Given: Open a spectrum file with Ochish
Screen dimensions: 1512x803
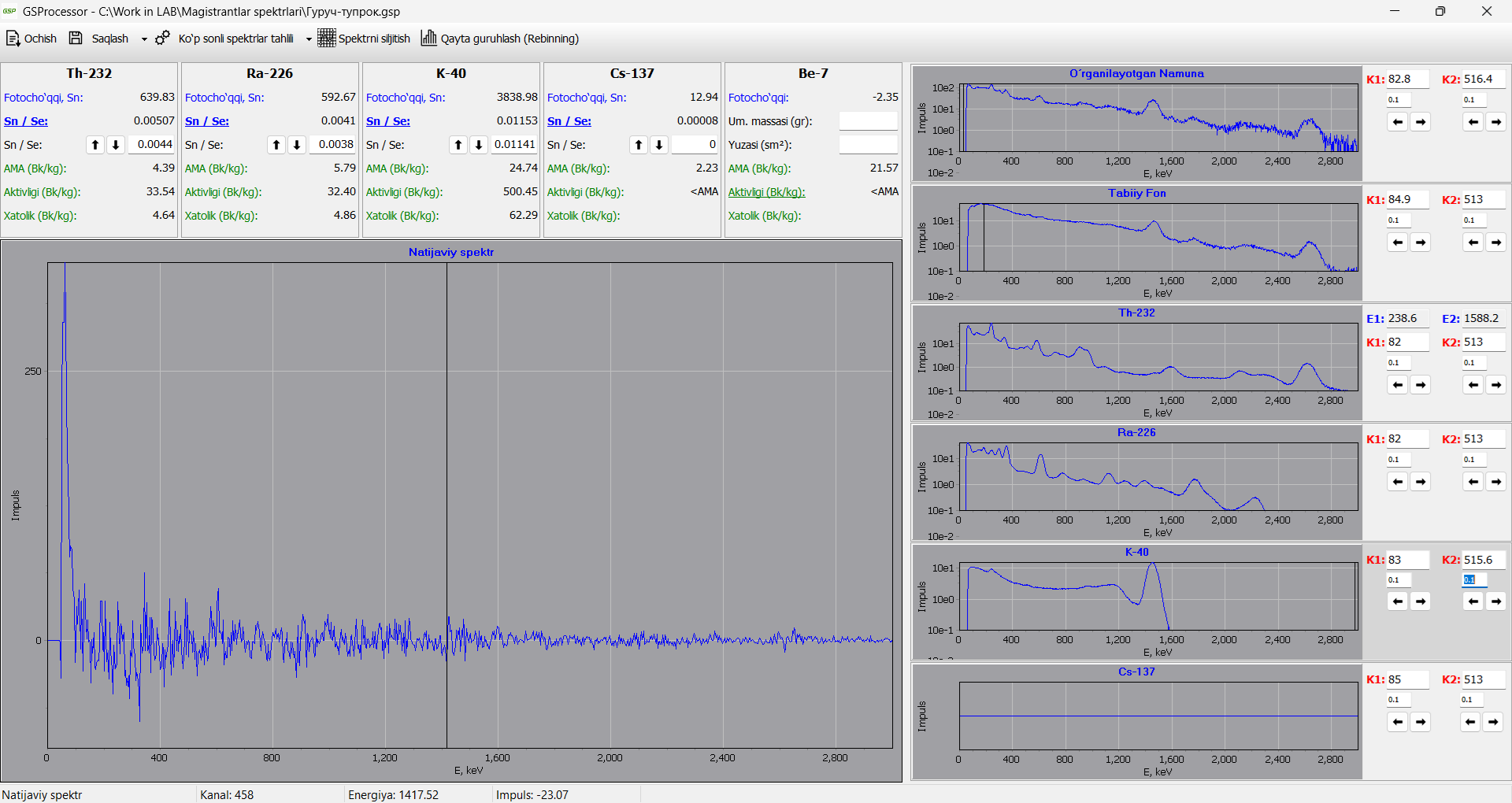Looking at the screenshot, I should click(31, 39).
